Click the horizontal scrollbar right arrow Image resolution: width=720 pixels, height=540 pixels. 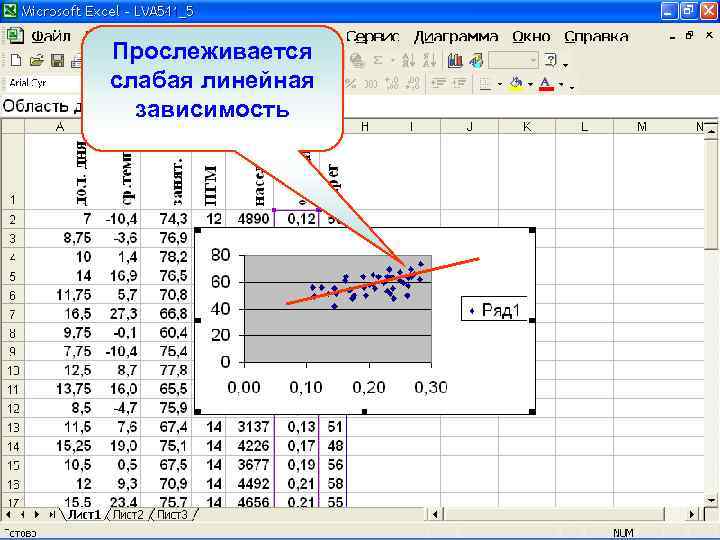click(x=692, y=514)
